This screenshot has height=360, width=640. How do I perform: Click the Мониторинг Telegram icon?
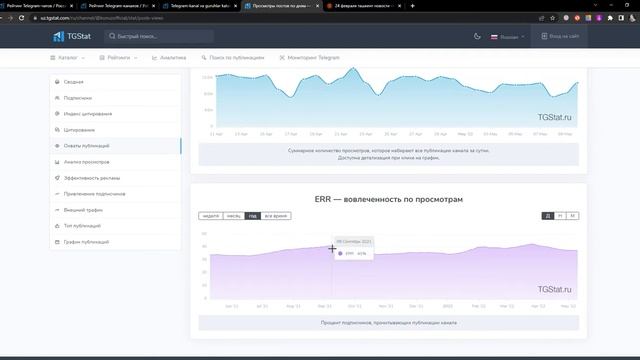282,58
